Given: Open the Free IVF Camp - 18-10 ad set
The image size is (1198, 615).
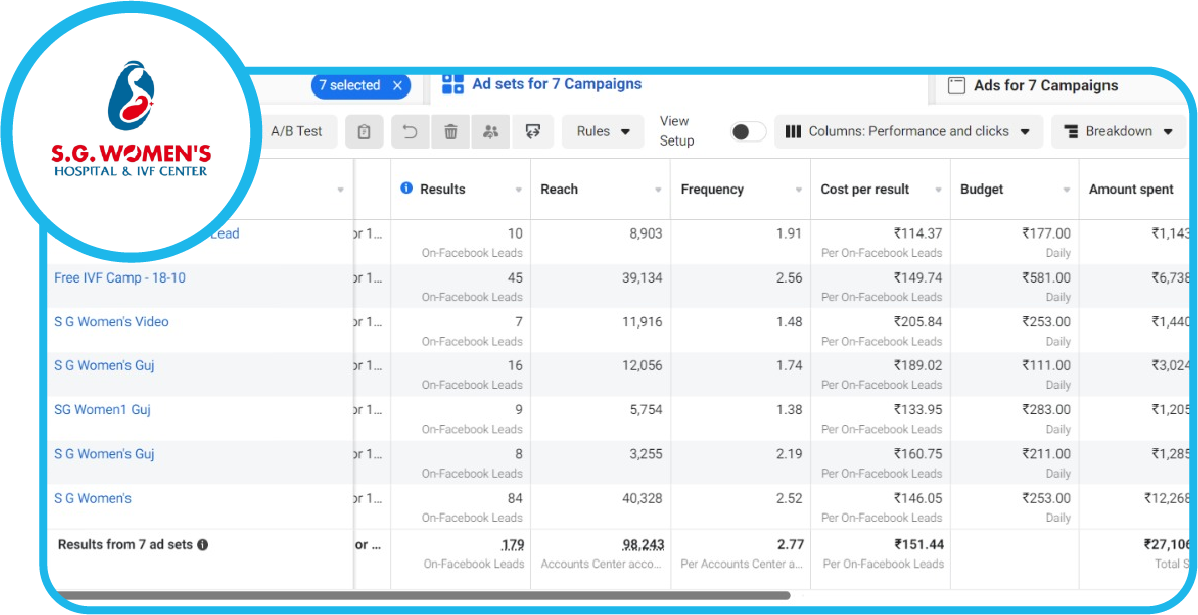Looking at the screenshot, I should 120,277.
